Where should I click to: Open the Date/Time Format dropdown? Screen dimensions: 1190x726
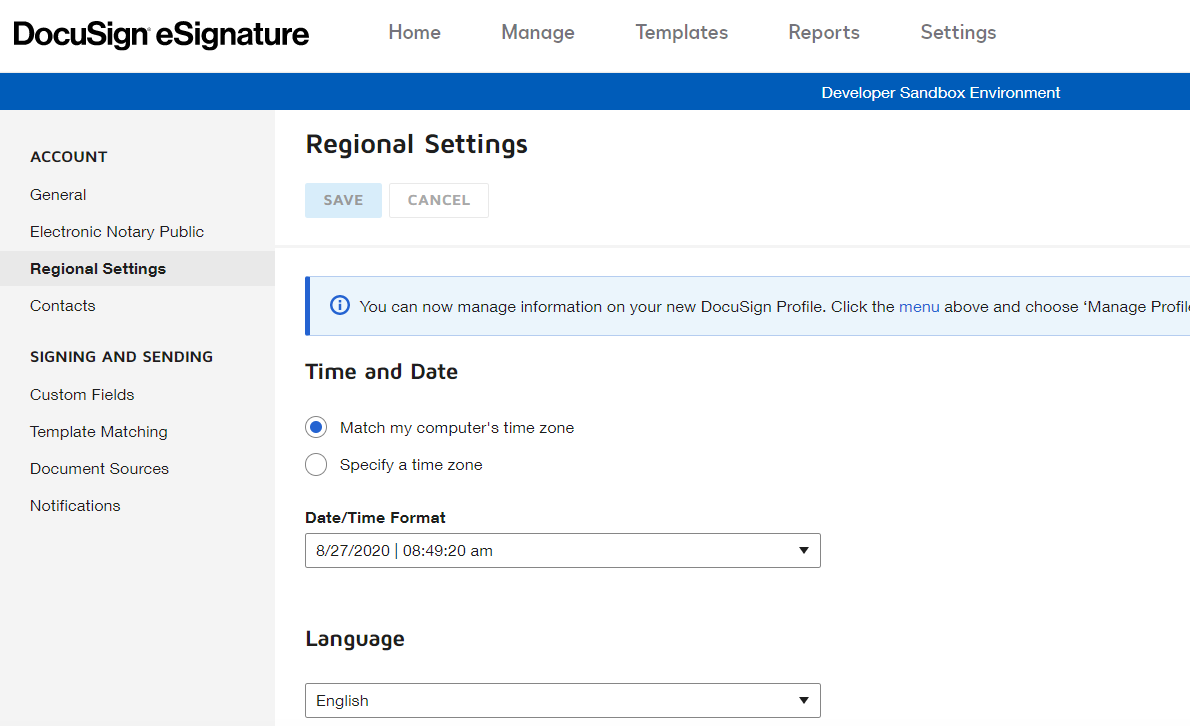[x=562, y=551]
